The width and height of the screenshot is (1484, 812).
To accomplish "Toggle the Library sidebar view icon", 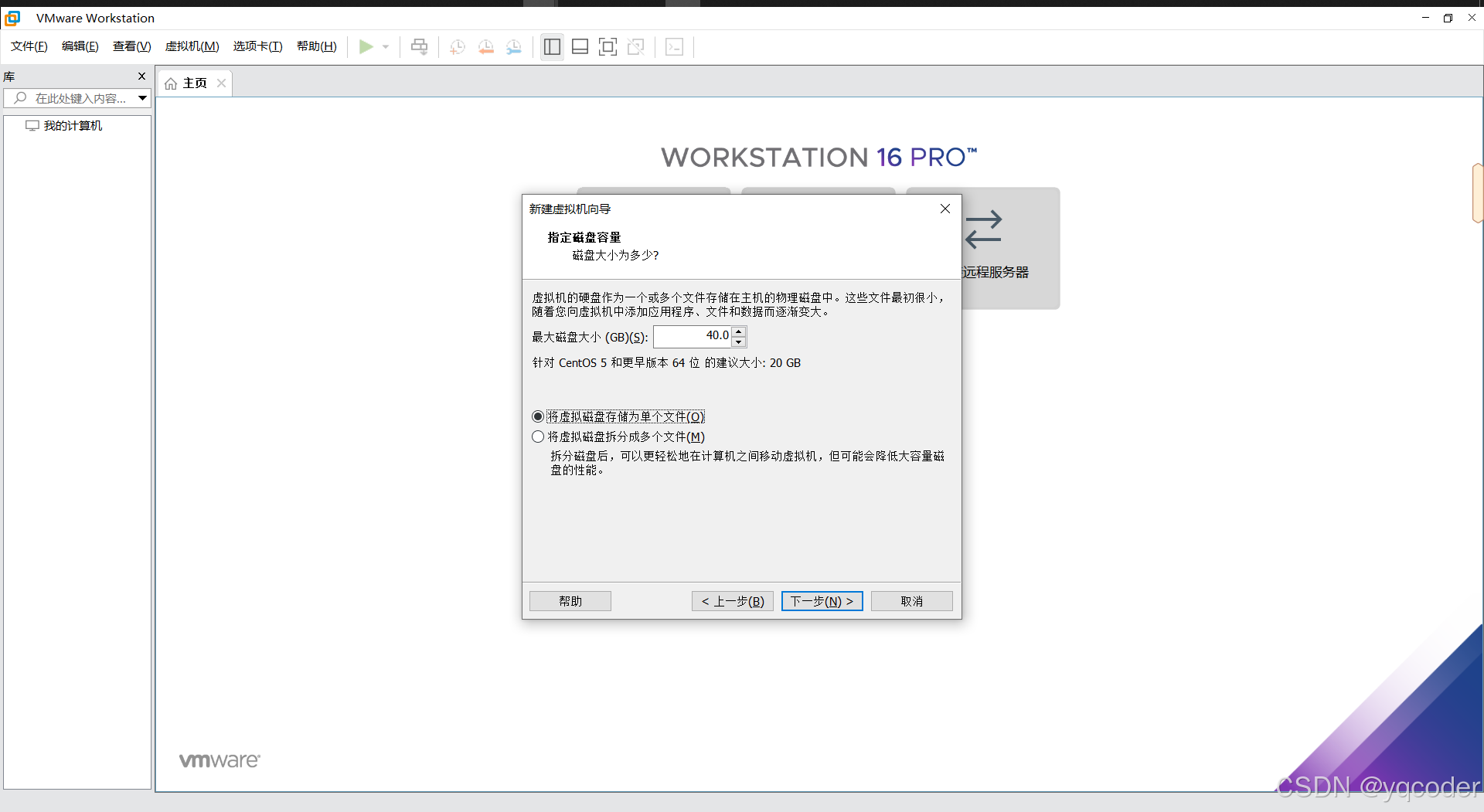I will pos(552,47).
